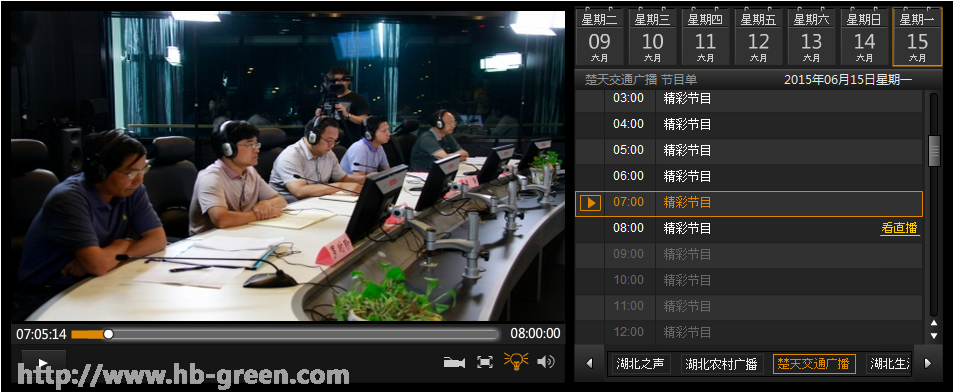This screenshot has height=392, width=957.
Task: Select the 06:00 精彩节目 program row
Action: tap(749, 176)
